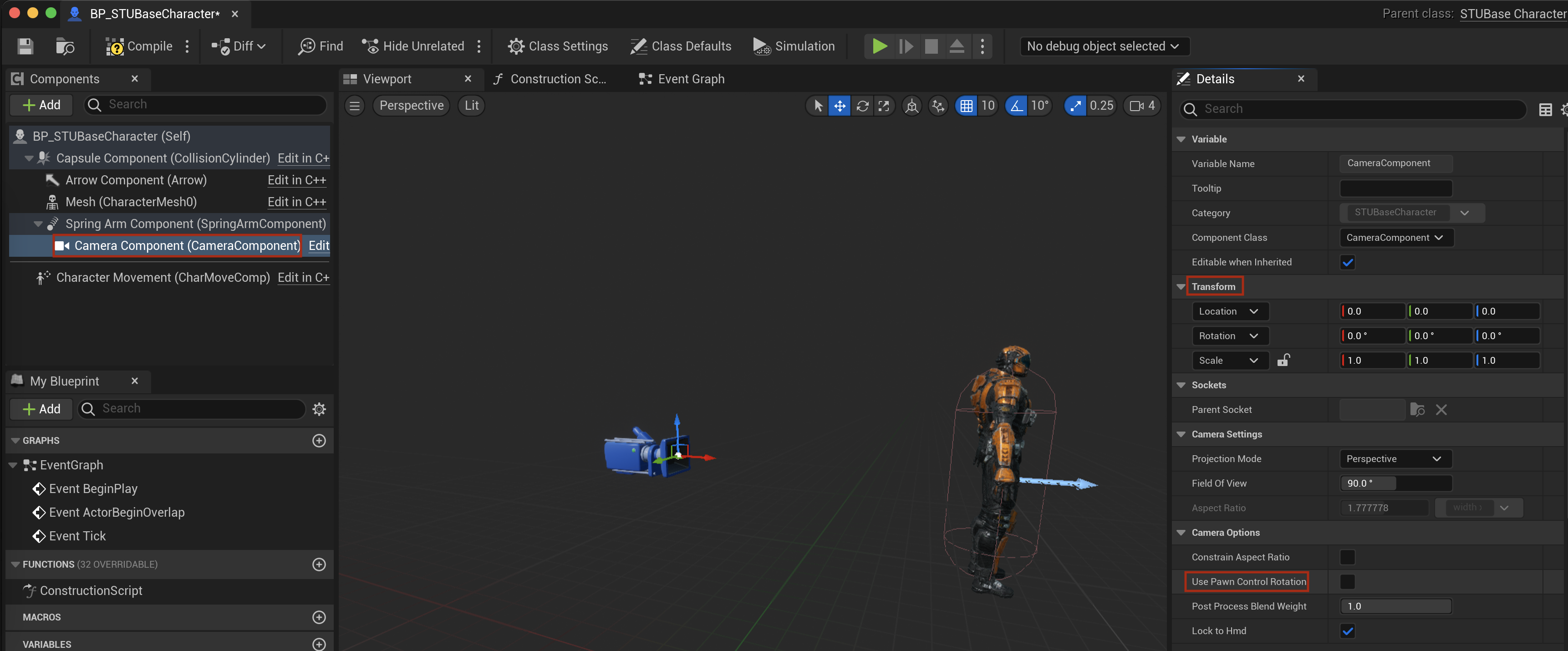
Task: Open the Diff dropdown
Action: 238,46
